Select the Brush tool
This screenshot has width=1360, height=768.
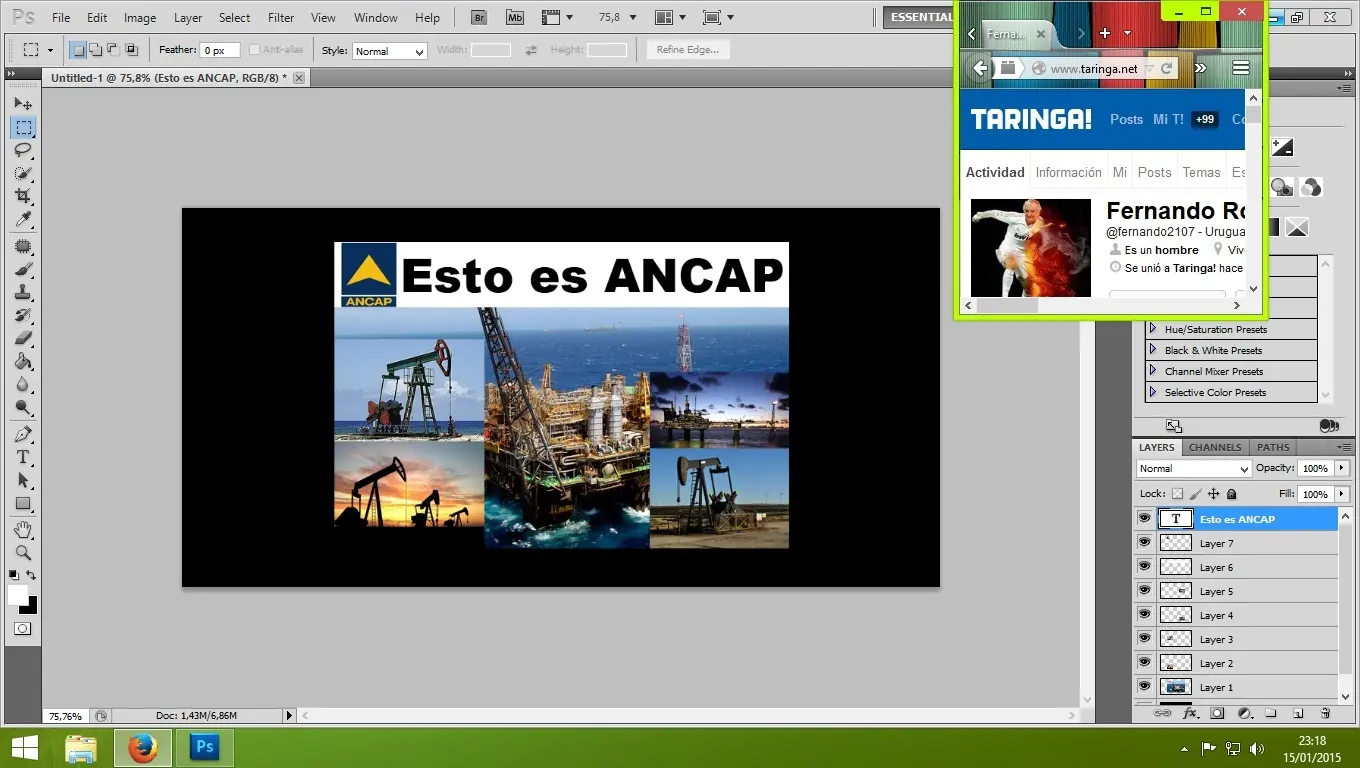(23, 269)
